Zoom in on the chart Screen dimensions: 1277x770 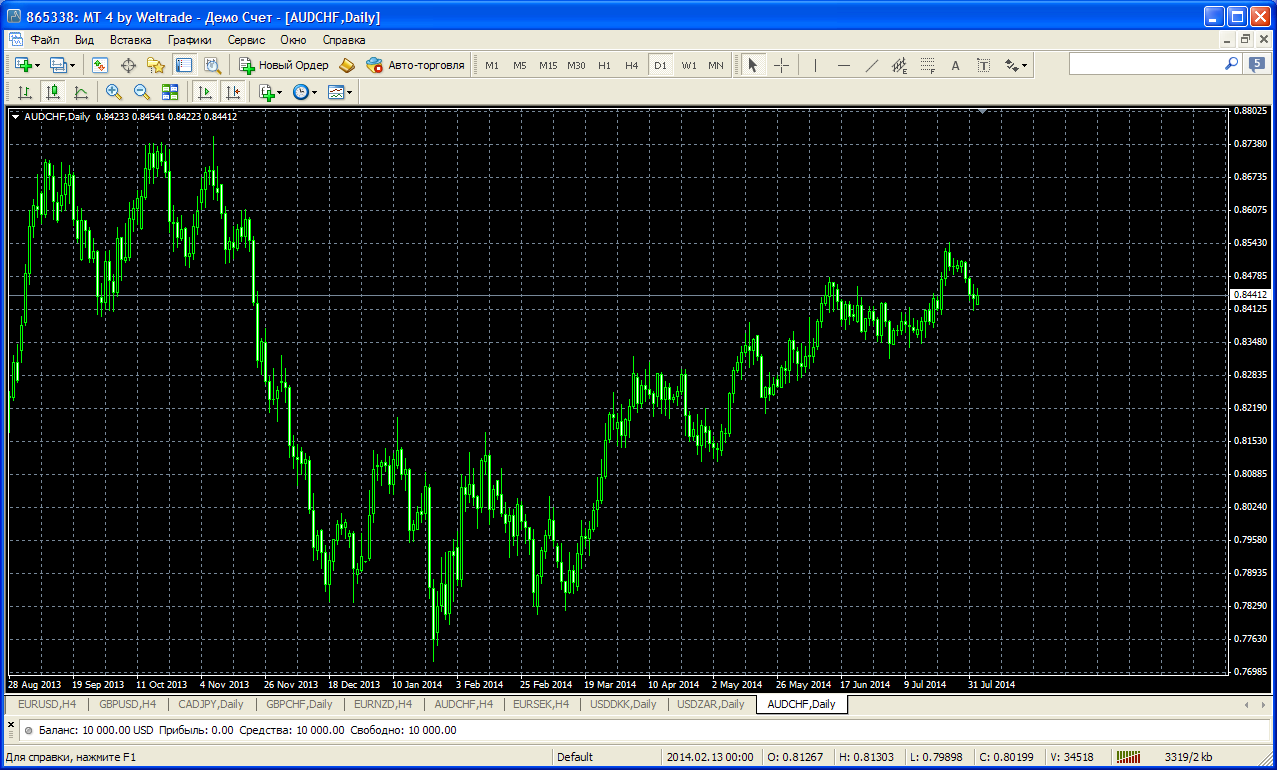[x=114, y=92]
